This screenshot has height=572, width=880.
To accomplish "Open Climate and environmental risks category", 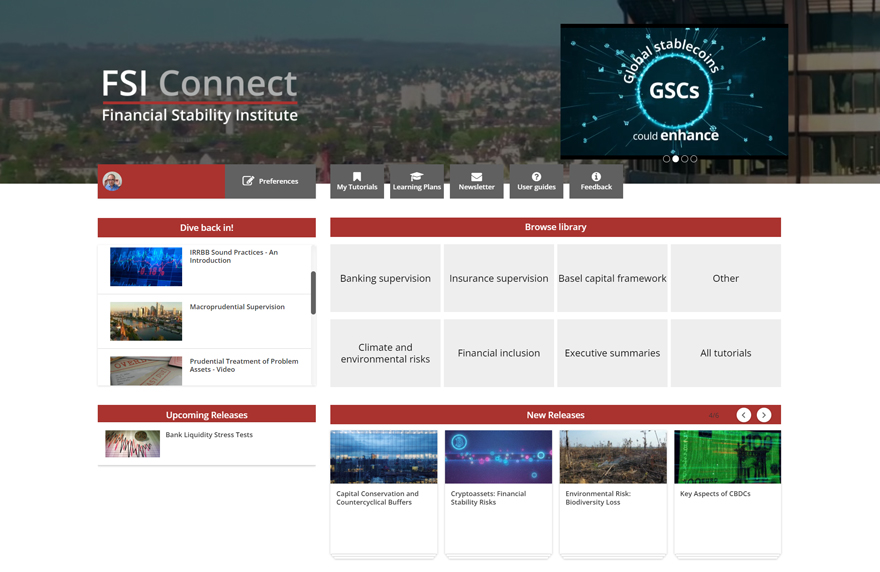I will tap(385, 353).
